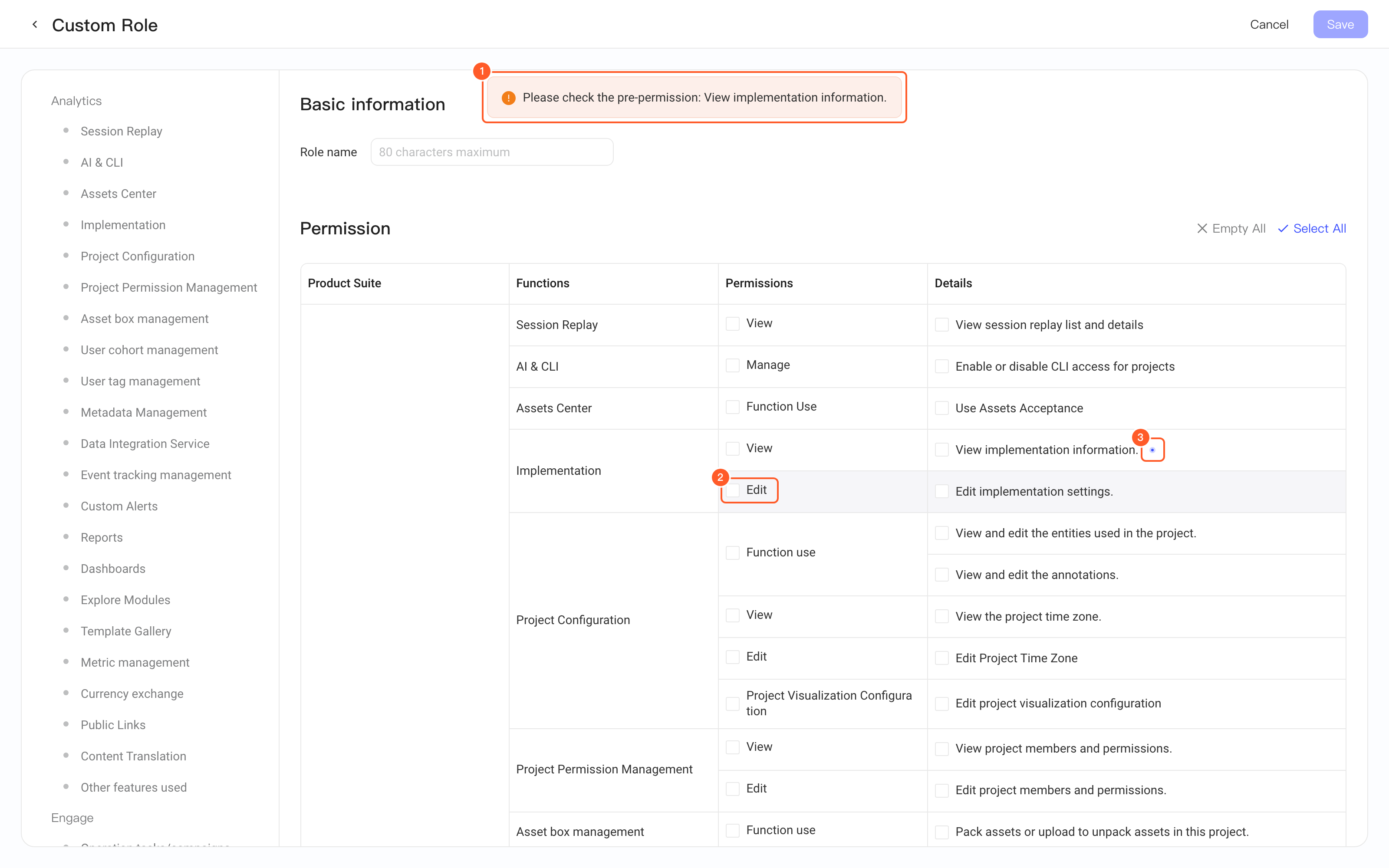1389x868 pixels.
Task: Click the checkmark icon of Select All
Action: point(1283,228)
